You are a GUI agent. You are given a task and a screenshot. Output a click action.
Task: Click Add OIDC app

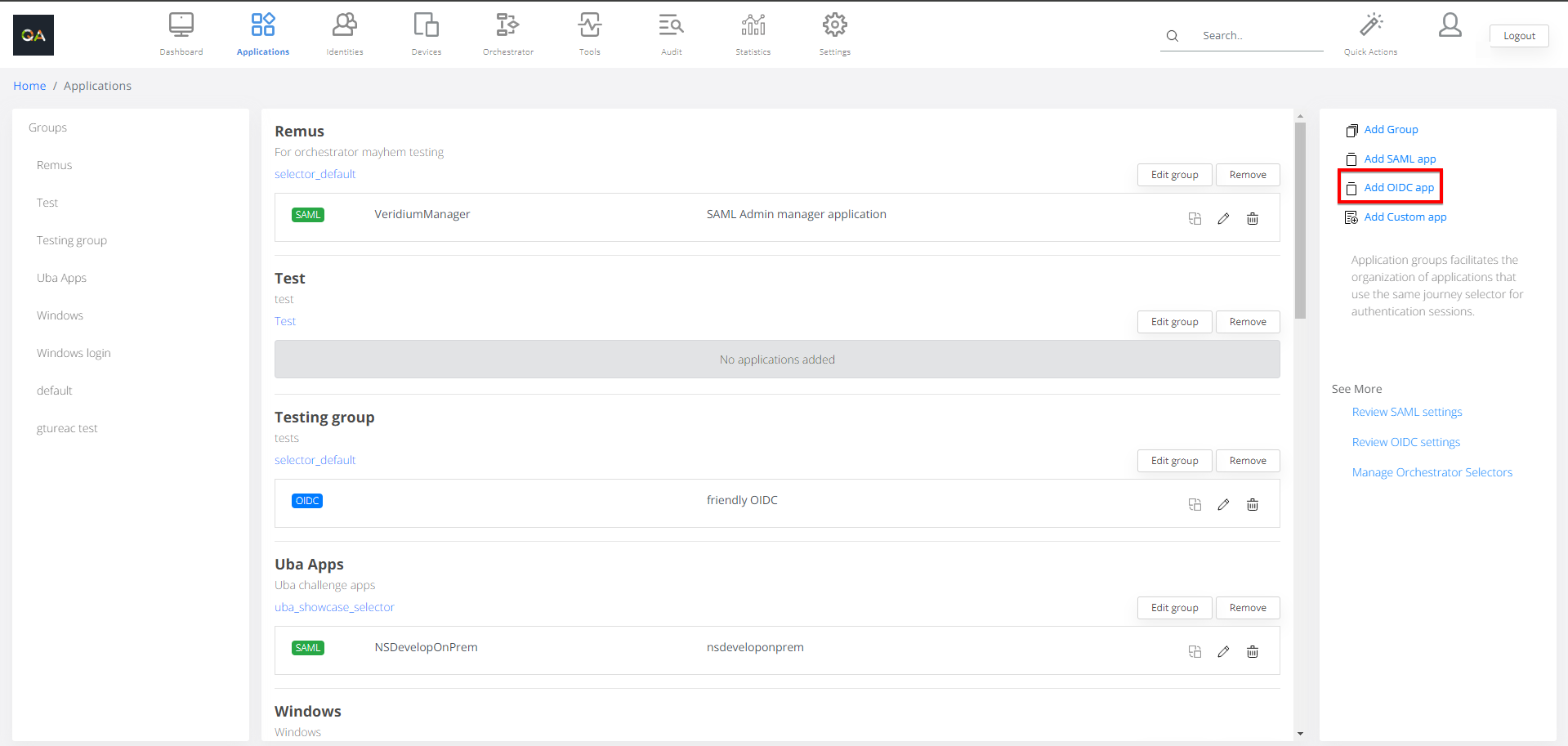1398,187
